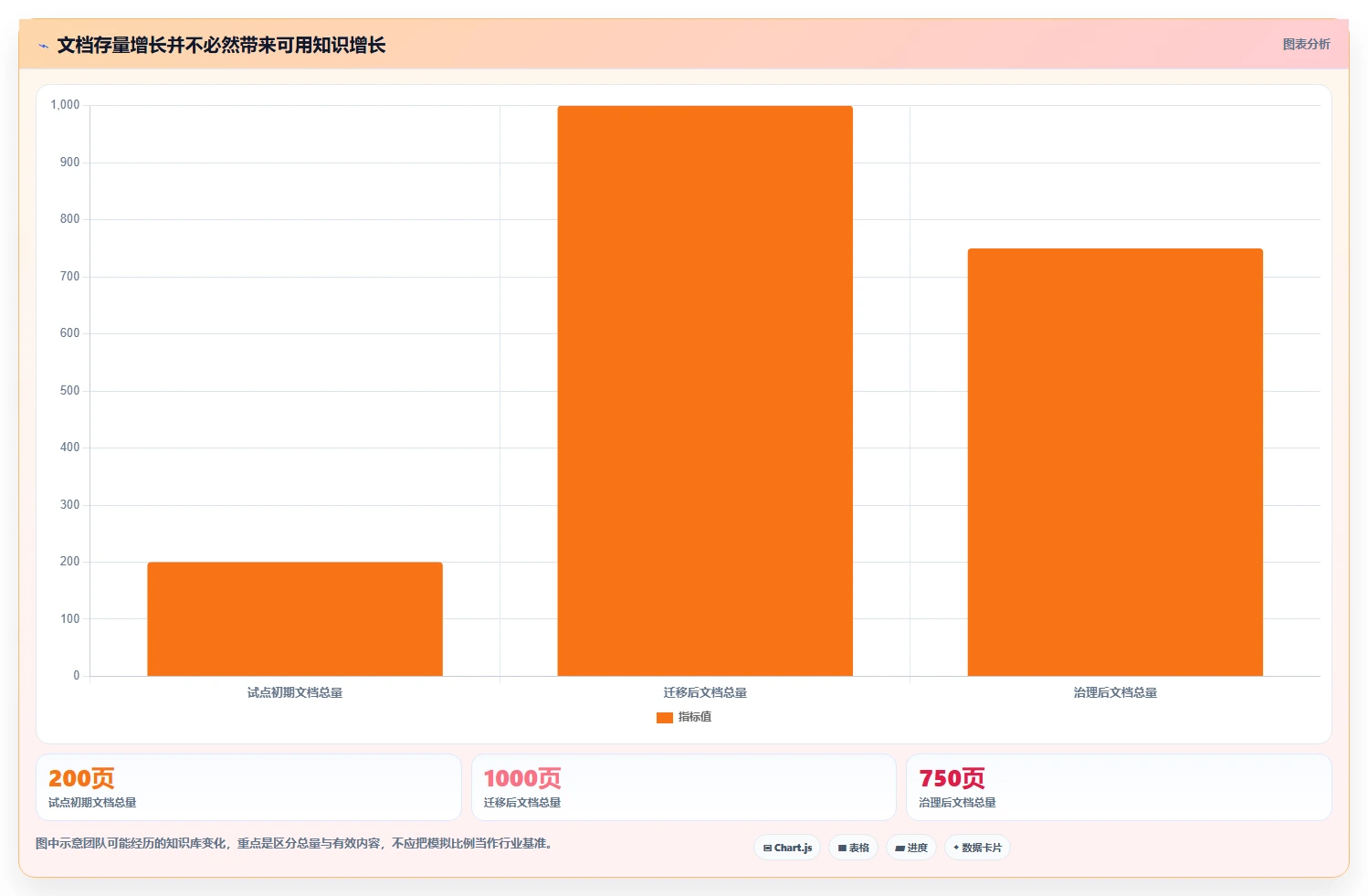1368x896 pixels.
Task: Click the 数据卡片 tag
Action: pyautogui.click(x=977, y=848)
